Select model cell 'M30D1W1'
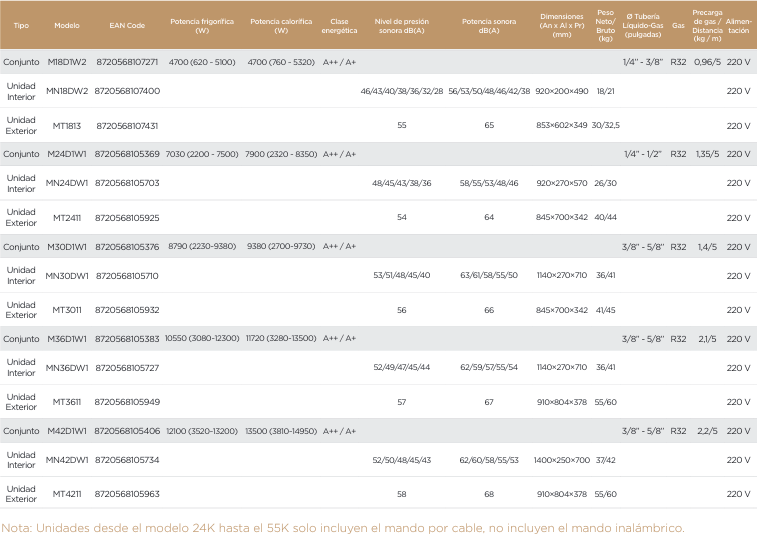This screenshot has height=544, width=757. (x=67, y=247)
